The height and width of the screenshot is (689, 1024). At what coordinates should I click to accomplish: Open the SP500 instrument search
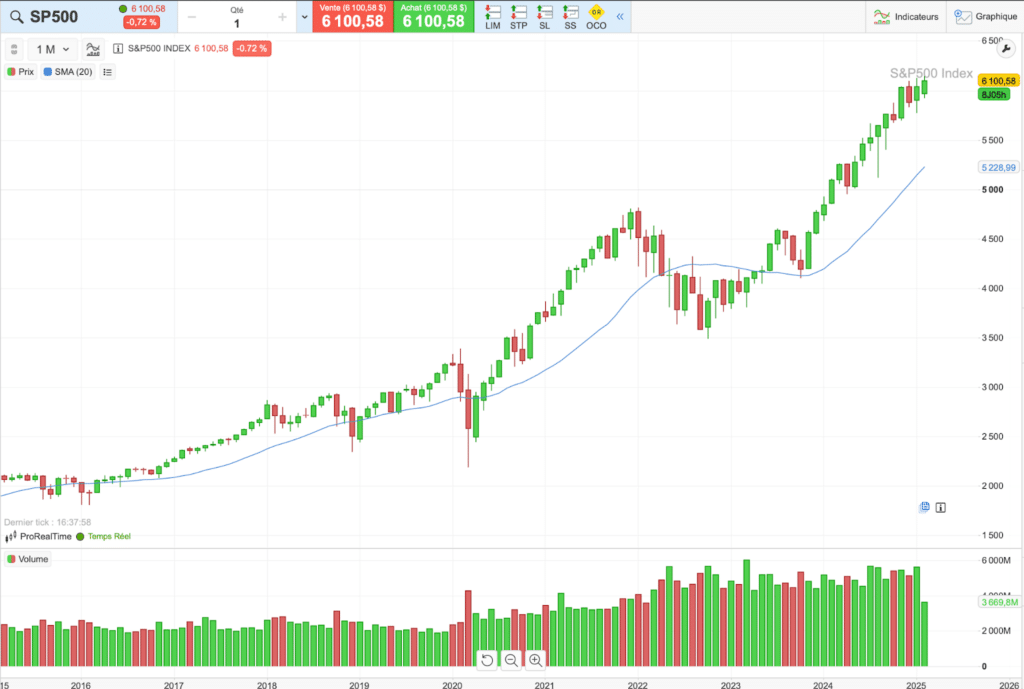(x=17, y=17)
